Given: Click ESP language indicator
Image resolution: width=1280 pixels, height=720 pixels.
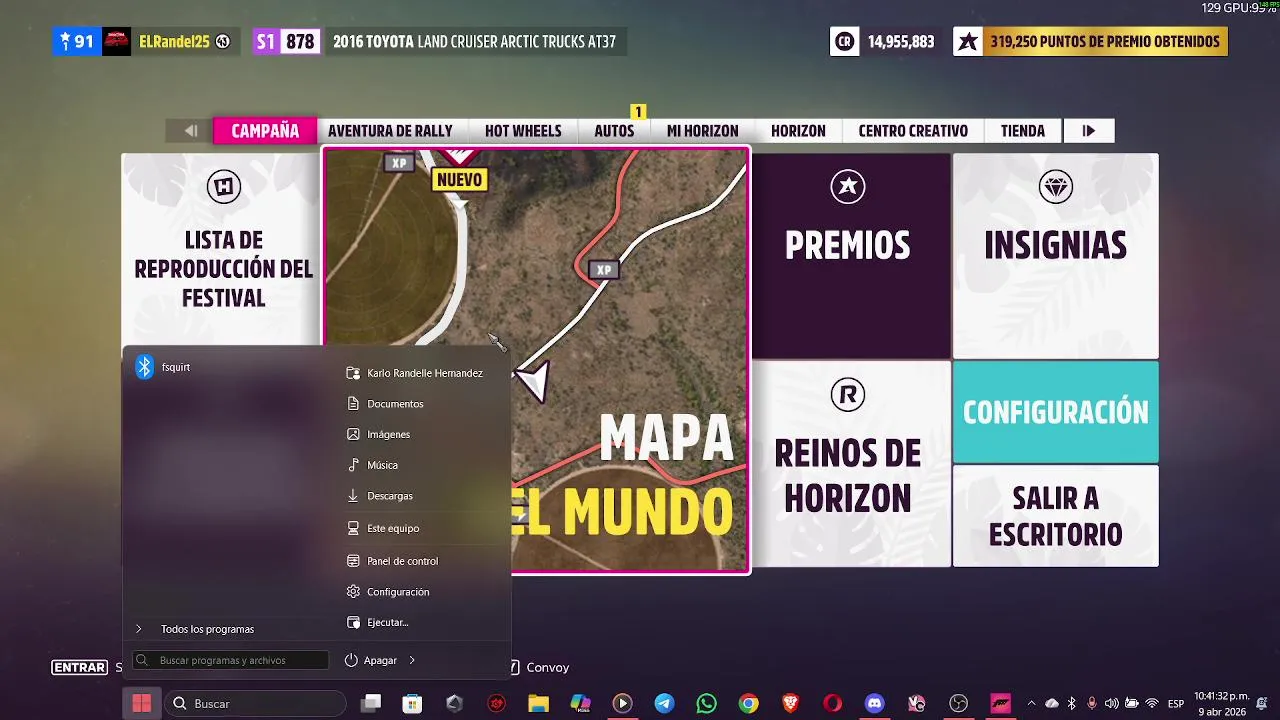Looking at the screenshot, I should tap(1176, 704).
